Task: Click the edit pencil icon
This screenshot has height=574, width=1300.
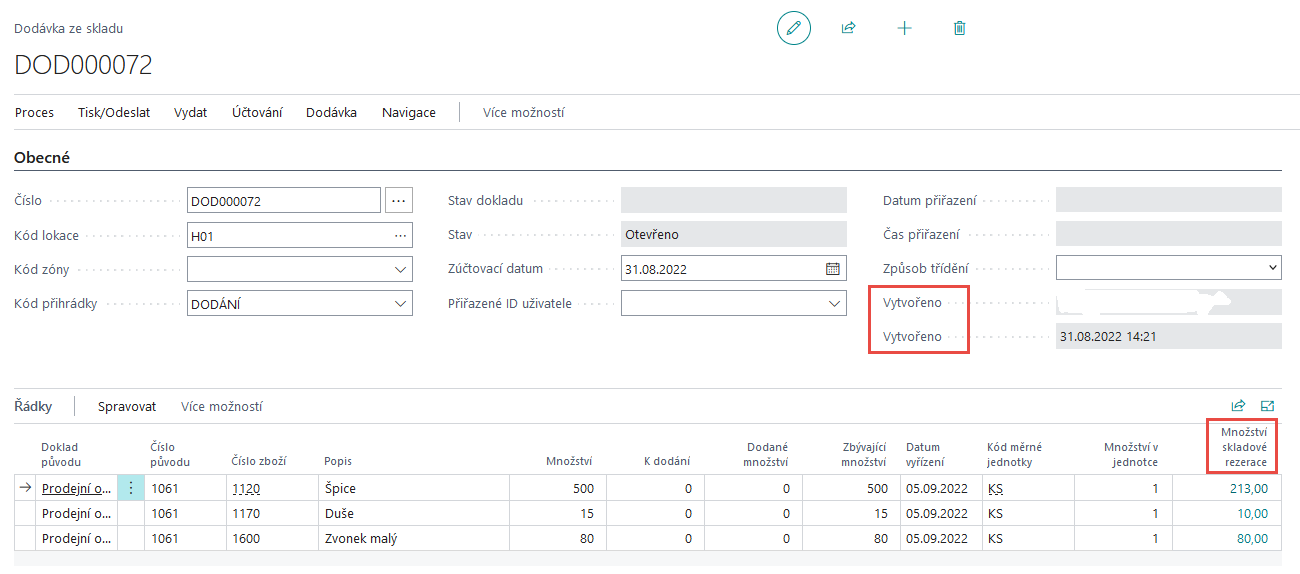Action: (x=793, y=28)
